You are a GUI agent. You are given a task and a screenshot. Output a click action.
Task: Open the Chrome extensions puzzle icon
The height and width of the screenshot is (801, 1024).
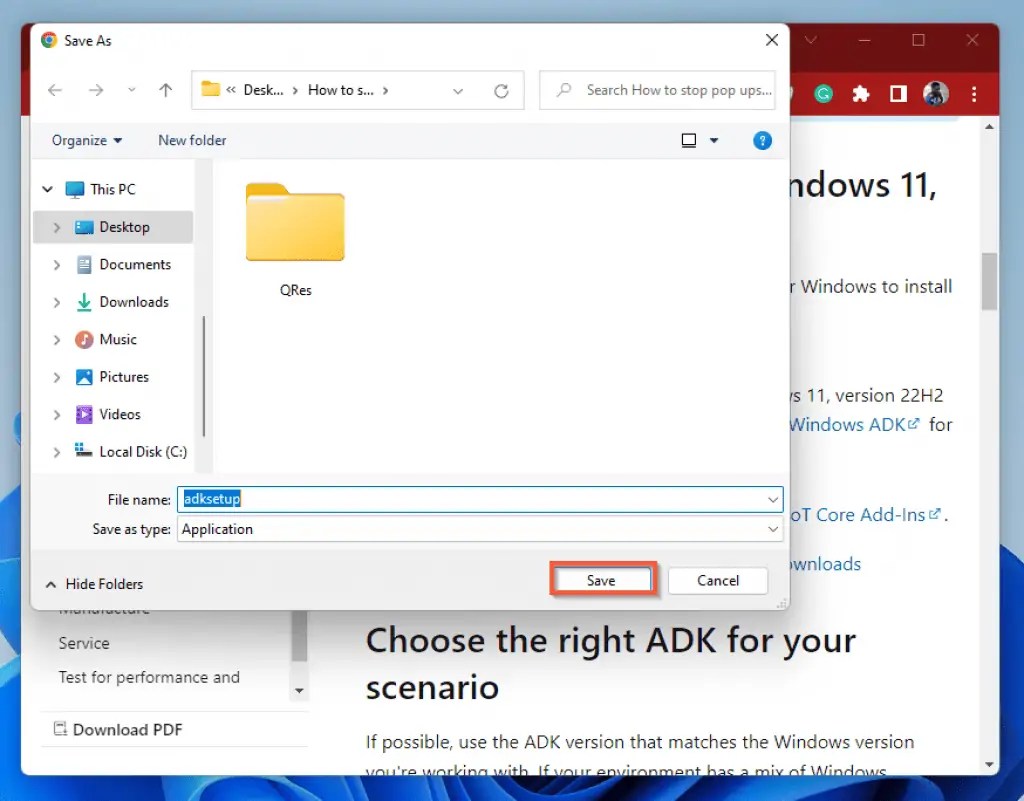[x=860, y=93]
